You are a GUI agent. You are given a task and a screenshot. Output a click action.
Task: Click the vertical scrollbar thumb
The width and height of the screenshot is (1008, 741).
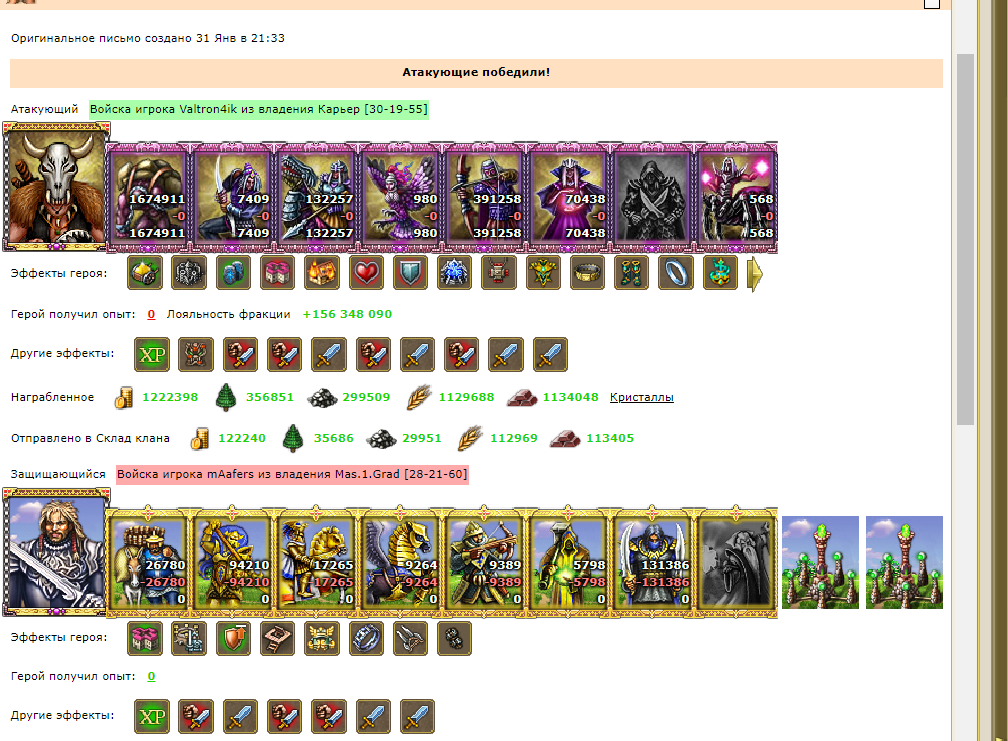tap(965, 239)
